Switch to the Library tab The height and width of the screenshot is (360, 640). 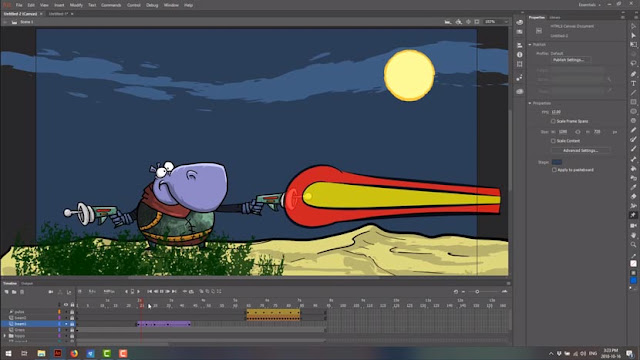tap(555, 18)
